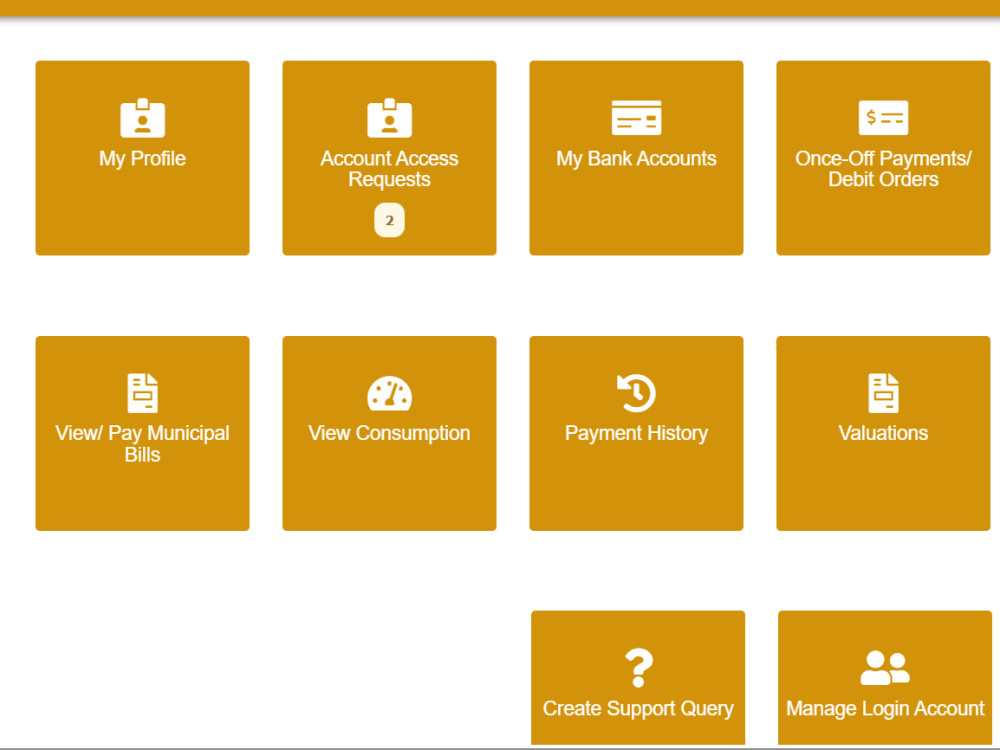
Task: Open Account Access Requests label
Action: coord(389,169)
